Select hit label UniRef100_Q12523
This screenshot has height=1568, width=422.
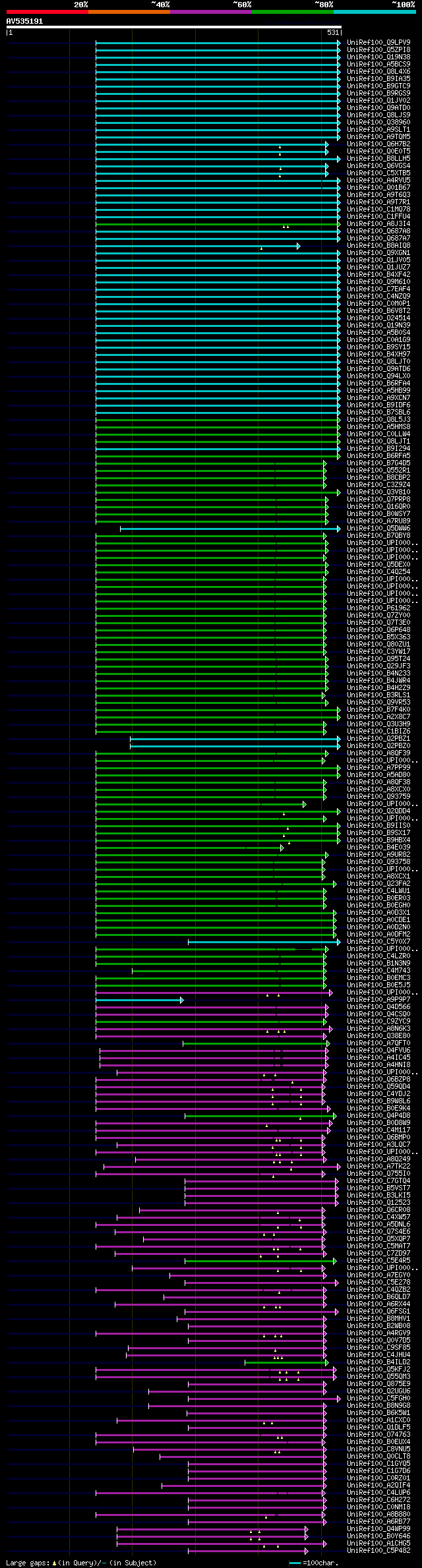coord(378,1203)
